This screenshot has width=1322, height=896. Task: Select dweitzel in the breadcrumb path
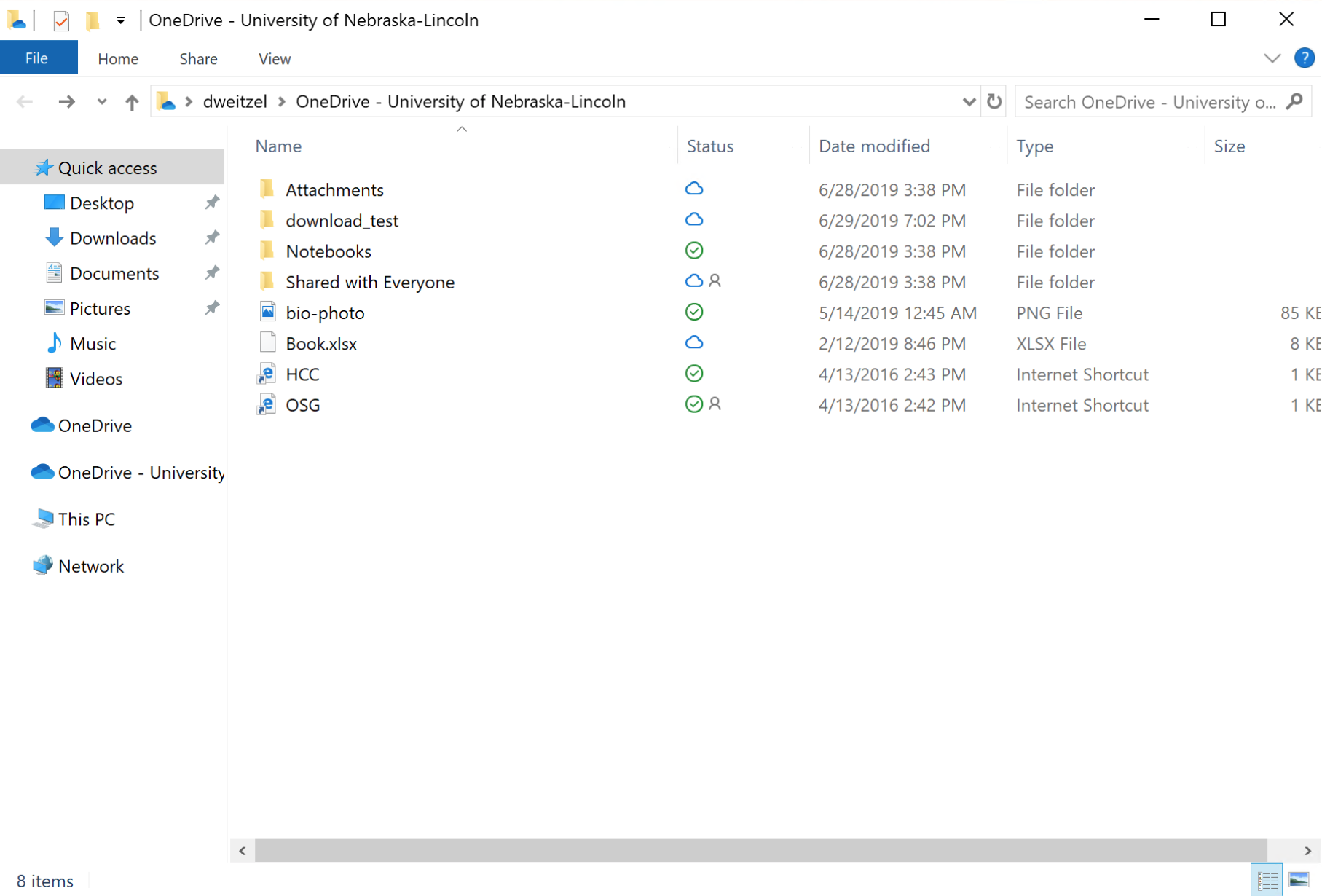(x=235, y=102)
